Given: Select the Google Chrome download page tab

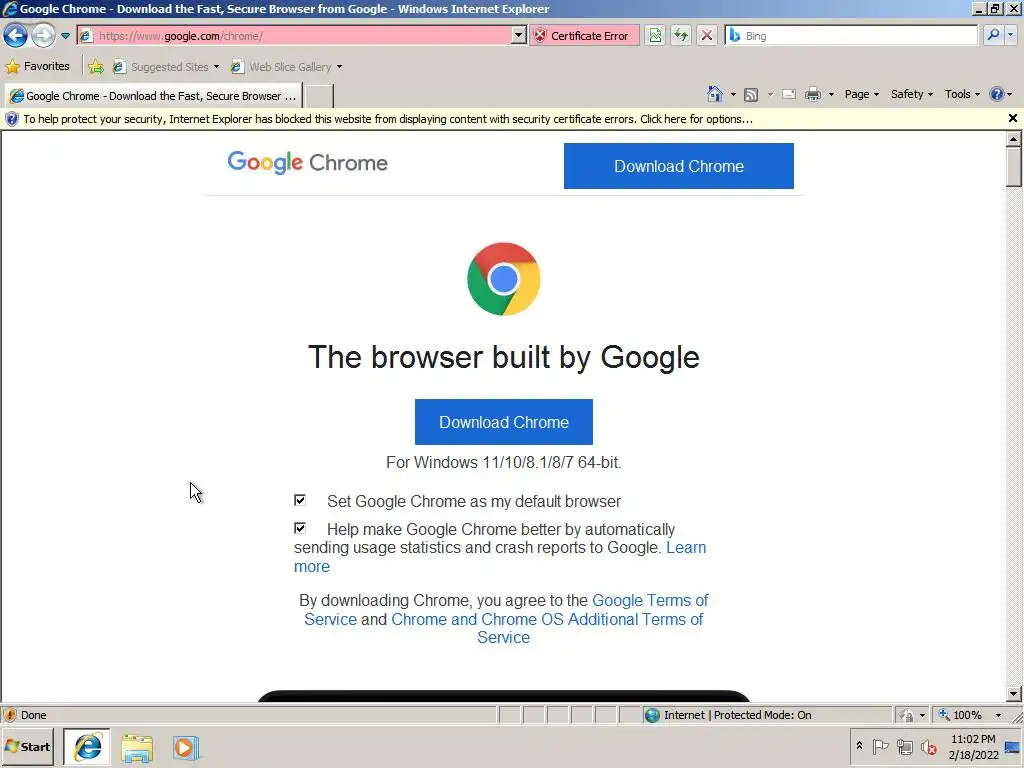Looking at the screenshot, I should point(153,96).
